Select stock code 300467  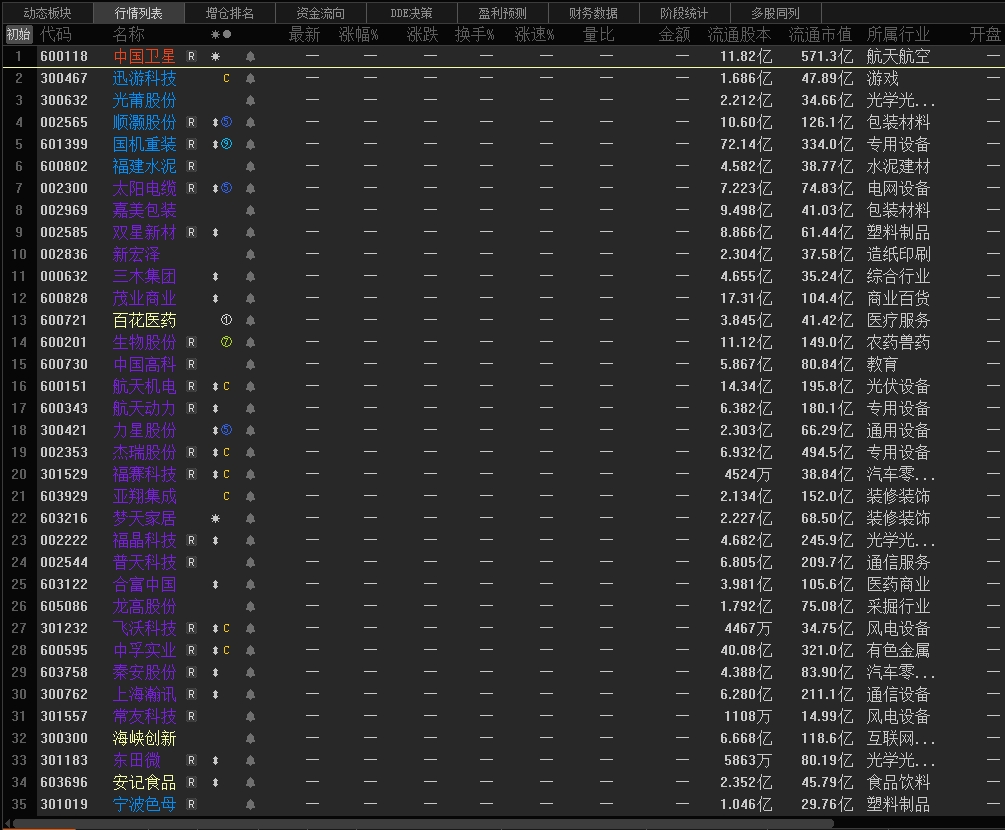click(x=63, y=78)
